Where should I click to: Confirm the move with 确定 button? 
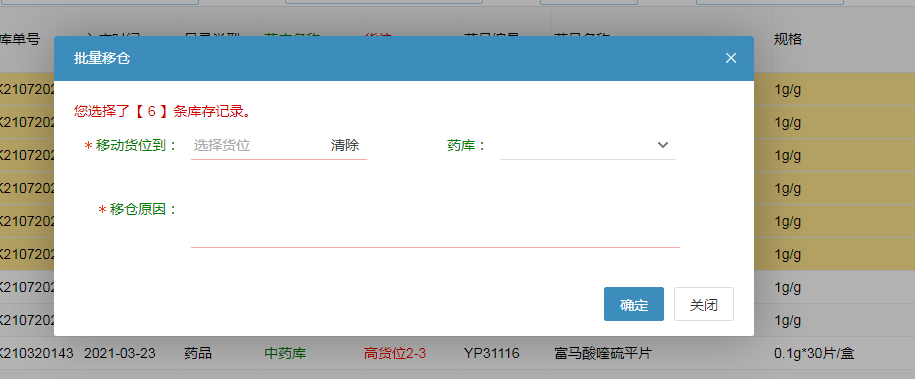[x=634, y=304]
